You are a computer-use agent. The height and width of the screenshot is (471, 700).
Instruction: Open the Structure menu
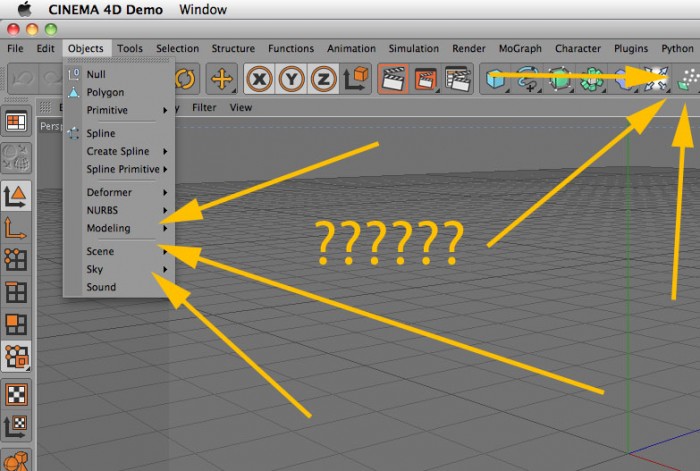[x=233, y=48]
